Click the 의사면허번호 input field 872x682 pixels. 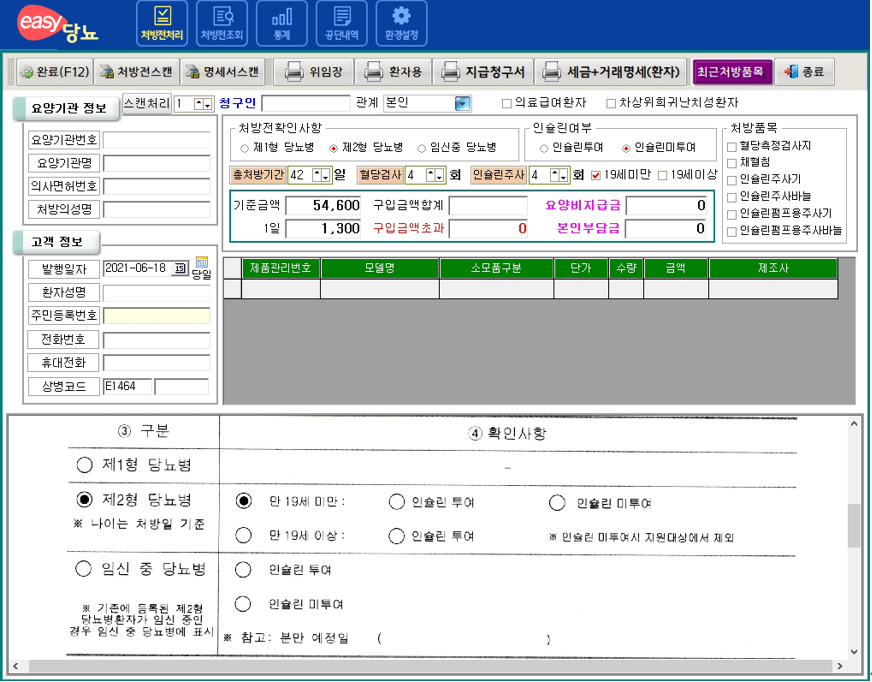click(x=157, y=186)
